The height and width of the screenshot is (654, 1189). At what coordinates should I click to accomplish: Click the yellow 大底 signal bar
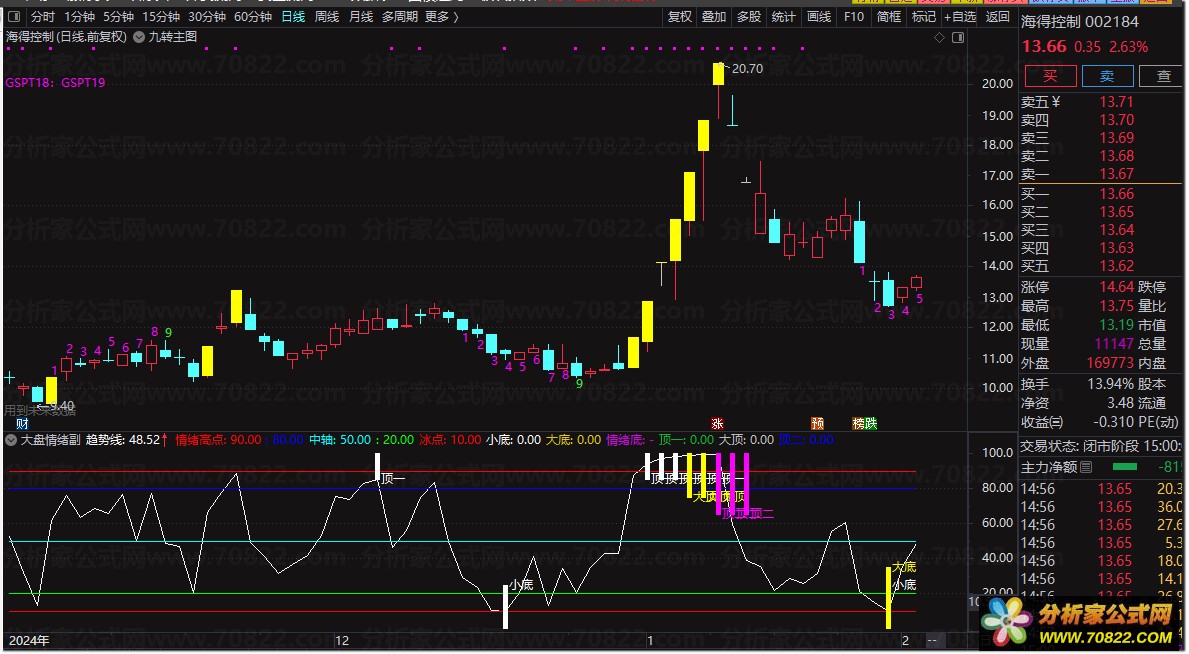pyautogui.click(x=888, y=598)
